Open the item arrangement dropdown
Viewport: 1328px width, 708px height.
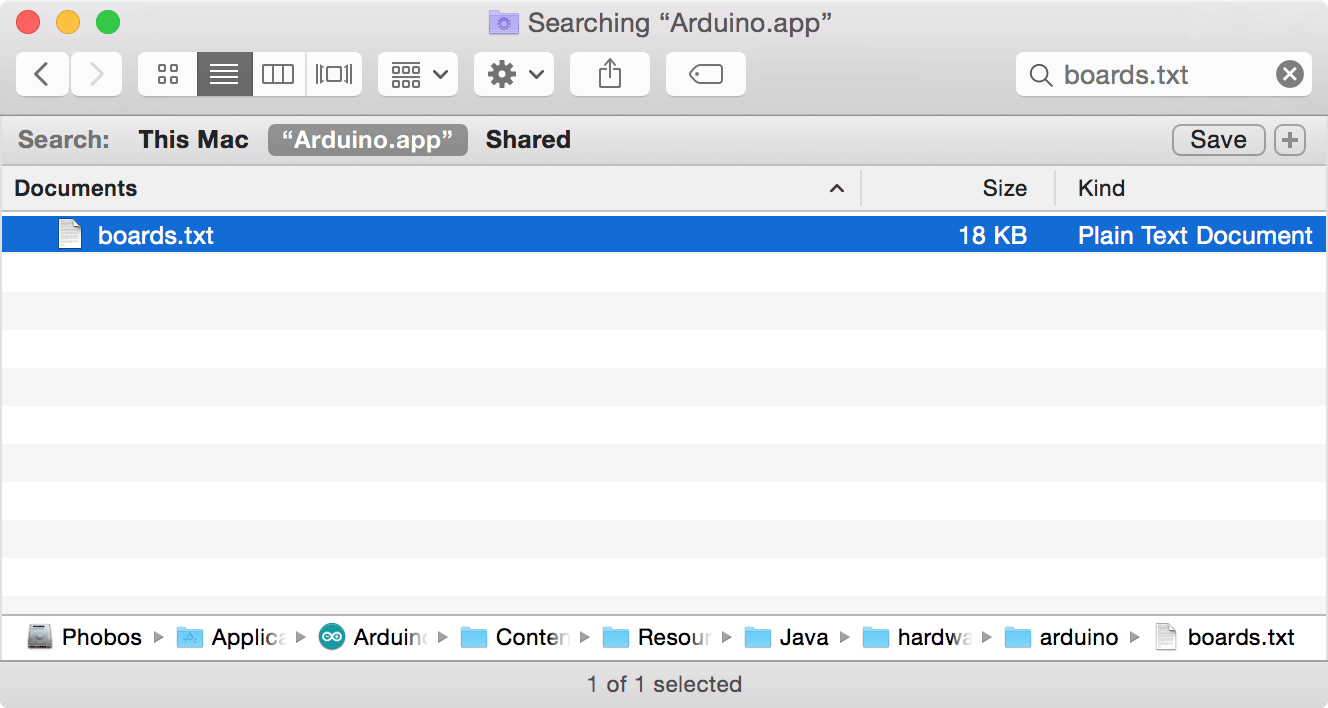pos(417,74)
